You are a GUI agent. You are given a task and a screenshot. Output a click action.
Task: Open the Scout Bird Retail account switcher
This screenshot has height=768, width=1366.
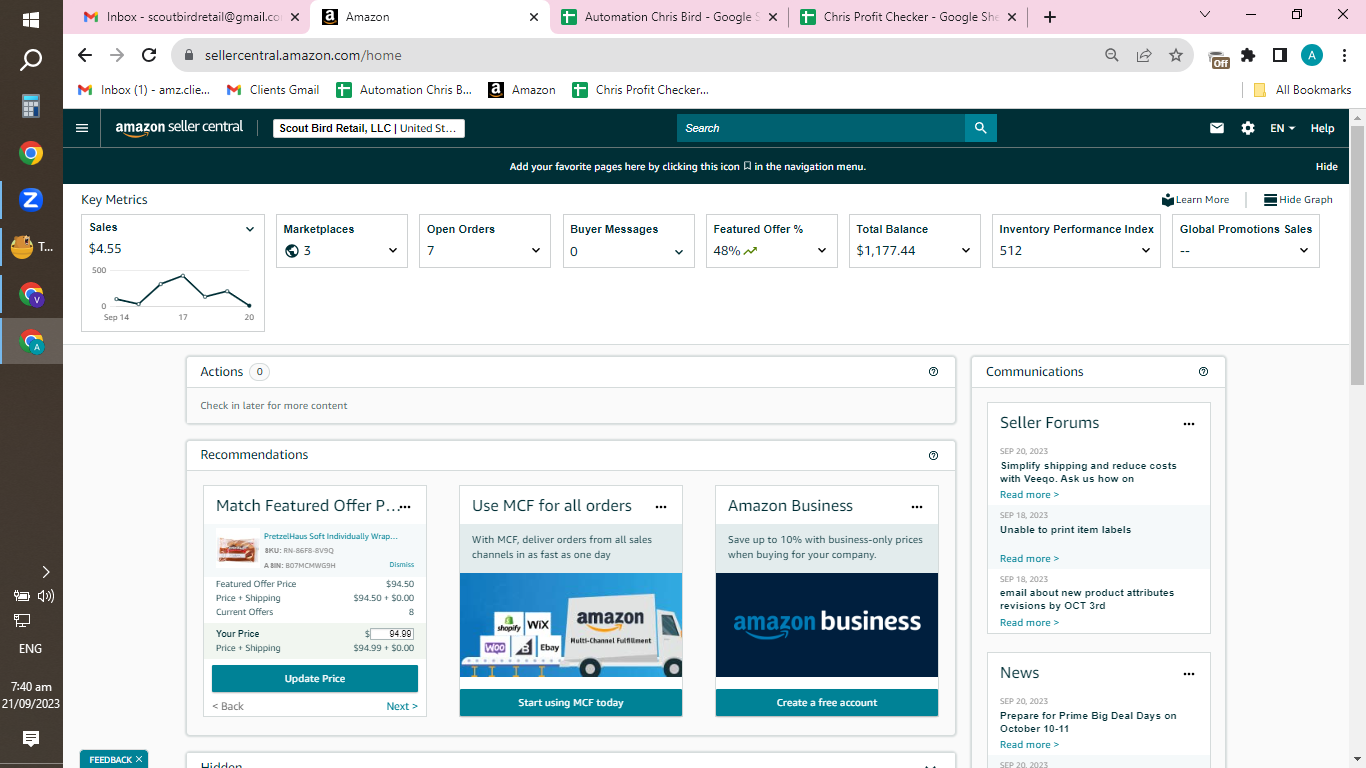(x=369, y=128)
